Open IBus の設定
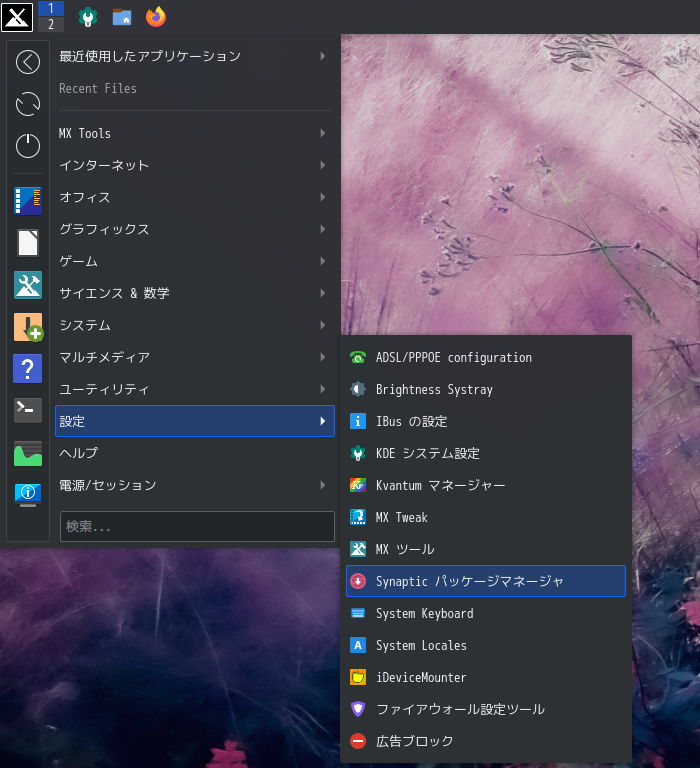 pyautogui.click(x=486, y=421)
